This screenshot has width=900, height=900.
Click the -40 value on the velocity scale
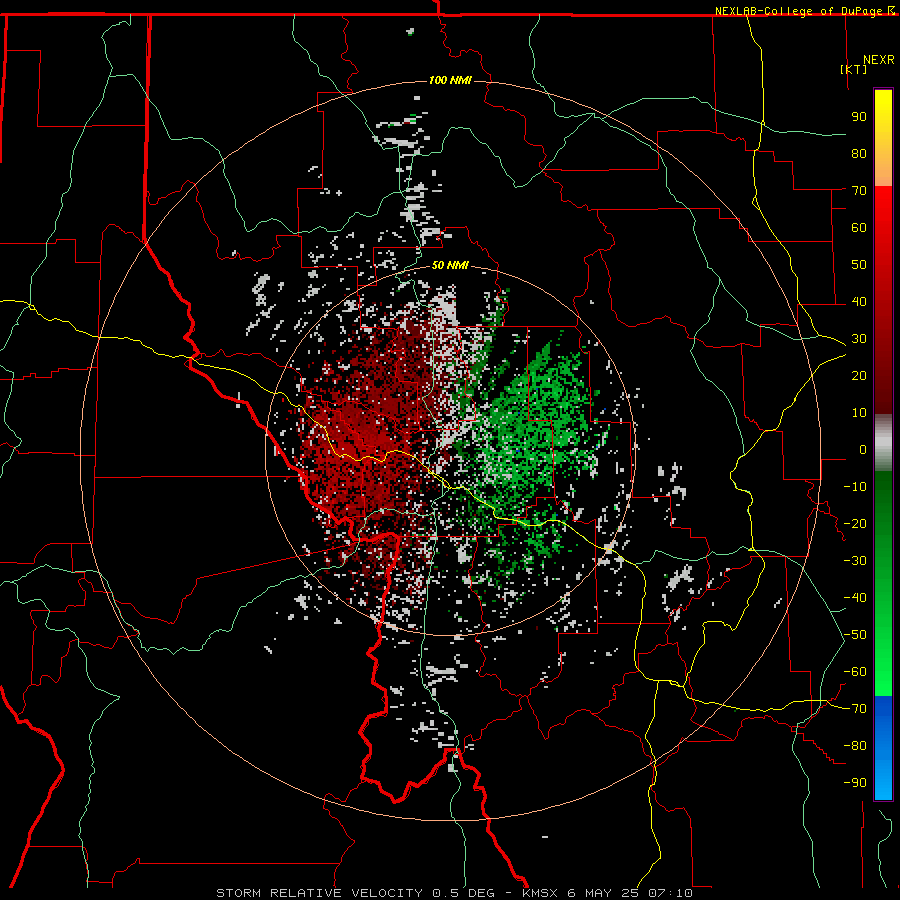[x=855, y=598]
